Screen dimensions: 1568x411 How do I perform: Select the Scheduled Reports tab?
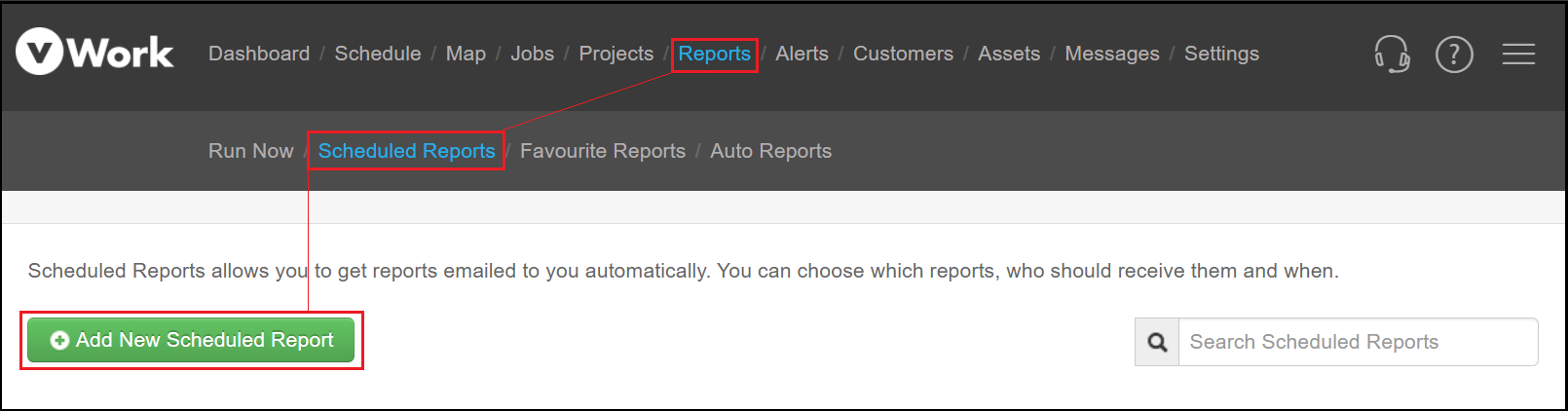point(406,151)
